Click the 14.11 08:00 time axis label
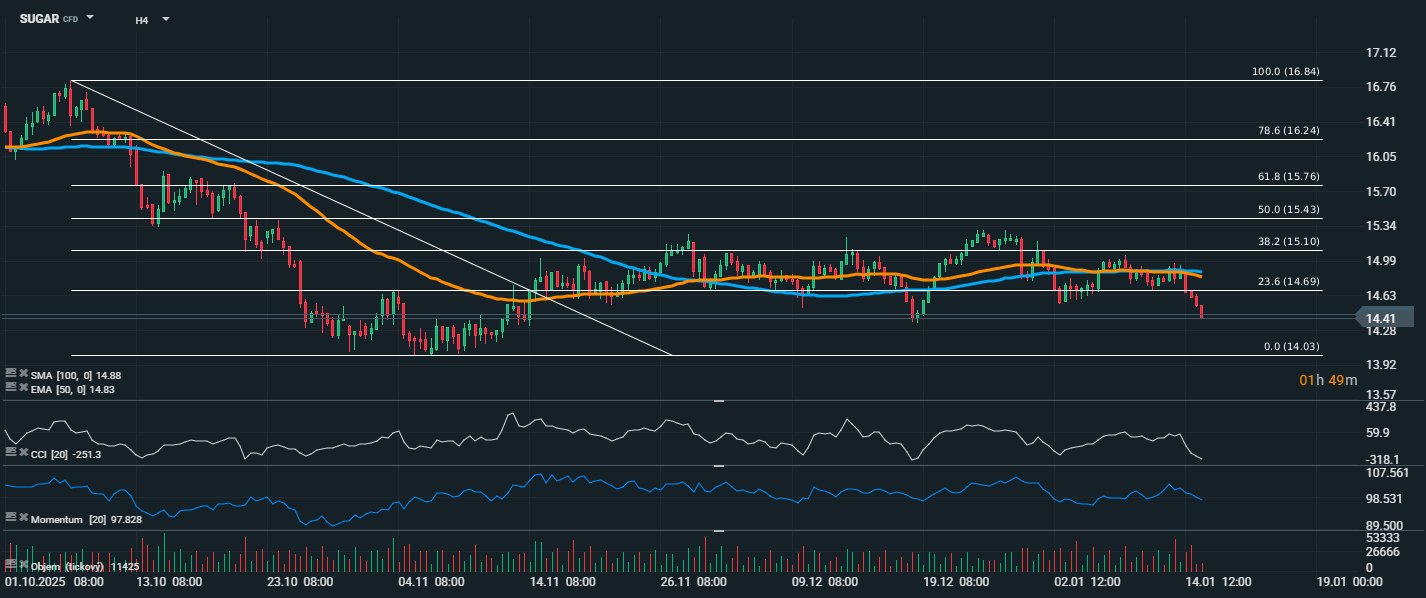Viewport: 1426px width, 598px height. (x=562, y=582)
